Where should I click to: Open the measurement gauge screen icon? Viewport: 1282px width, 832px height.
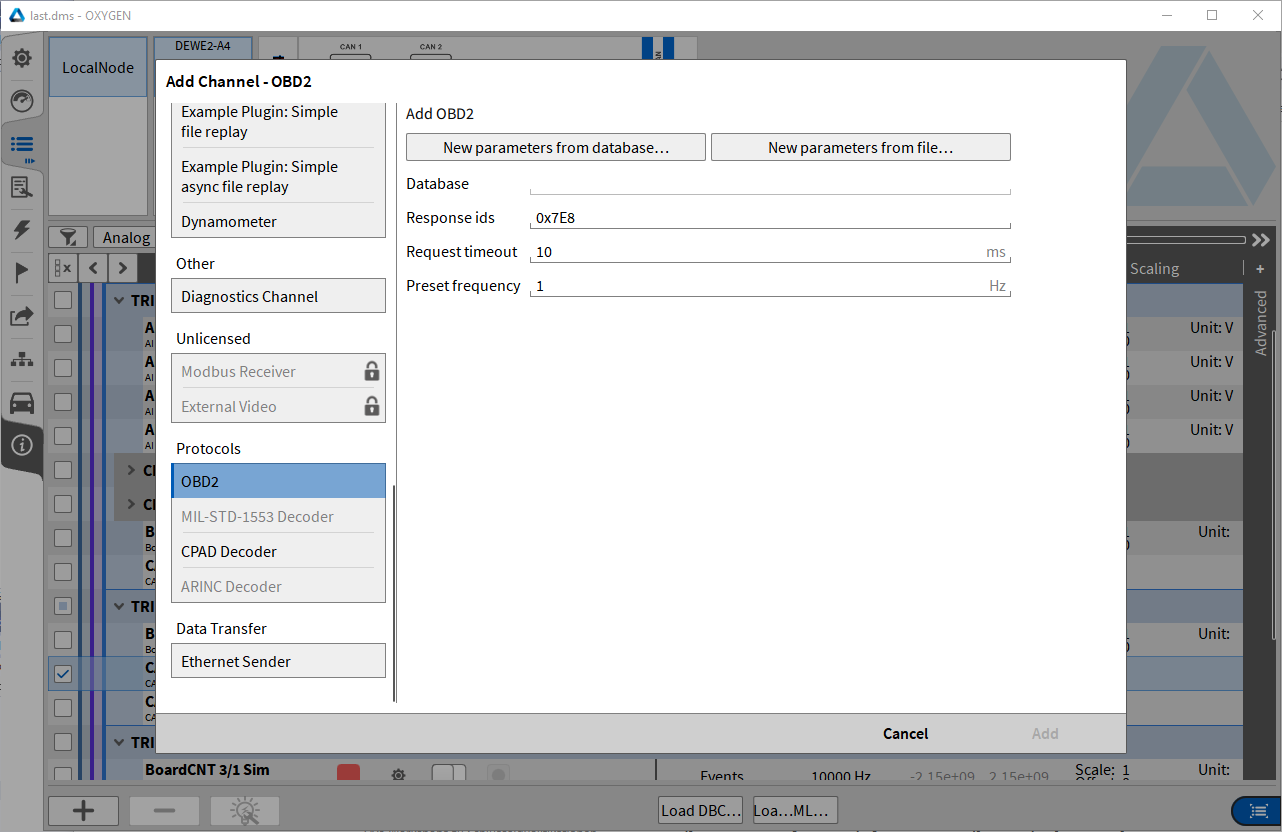[x=21, y=101]
